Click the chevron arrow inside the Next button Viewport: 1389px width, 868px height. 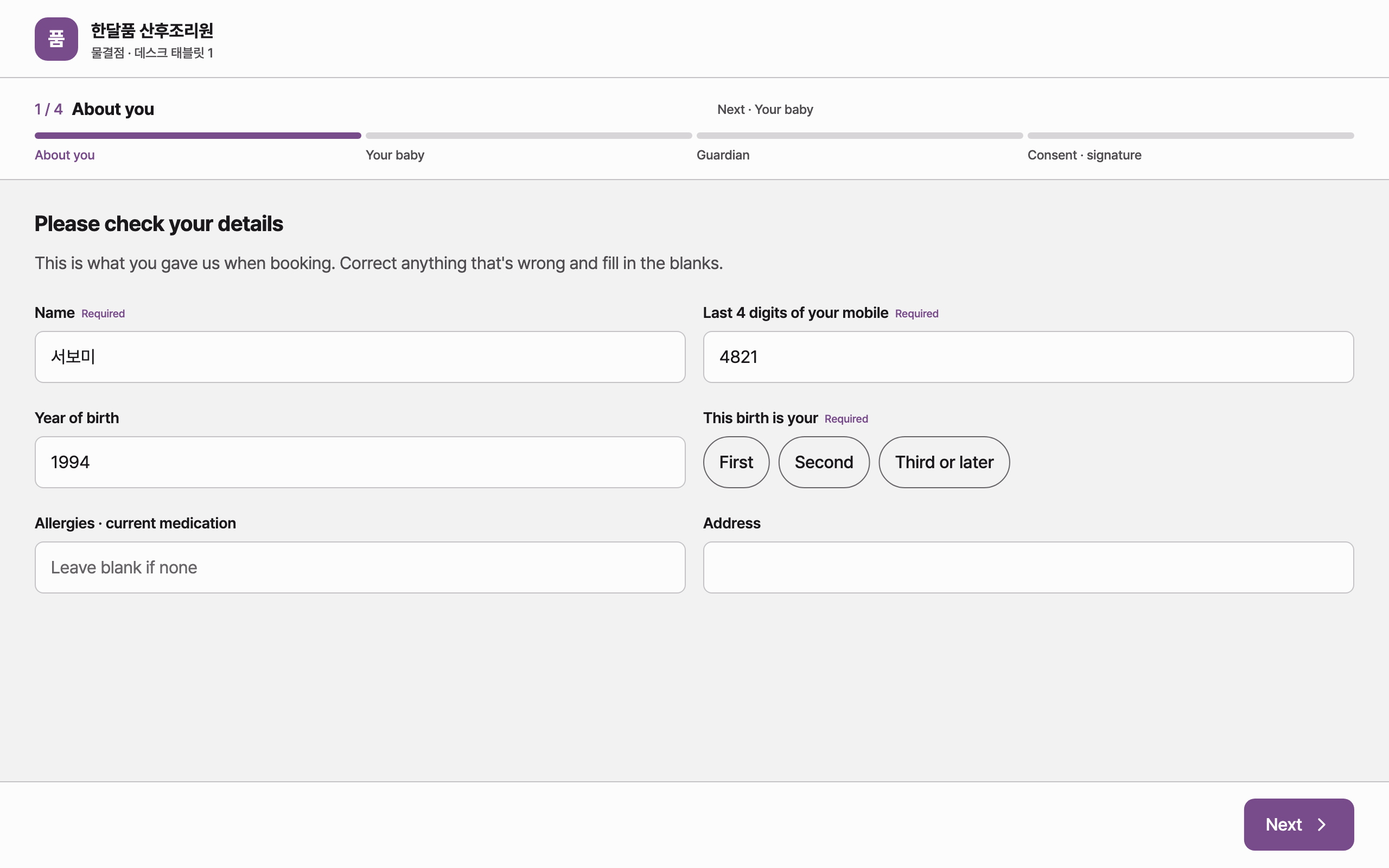(1322, 825)
